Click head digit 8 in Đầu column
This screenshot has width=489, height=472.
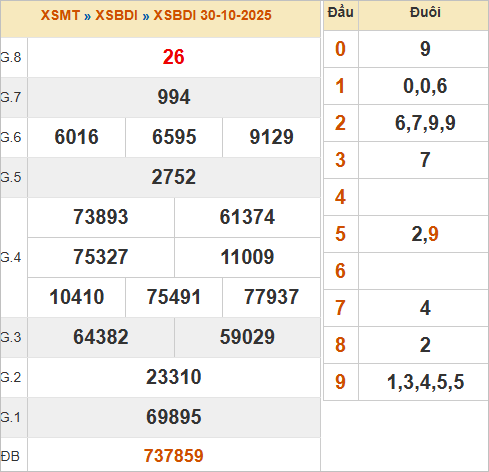pos(340,345)
